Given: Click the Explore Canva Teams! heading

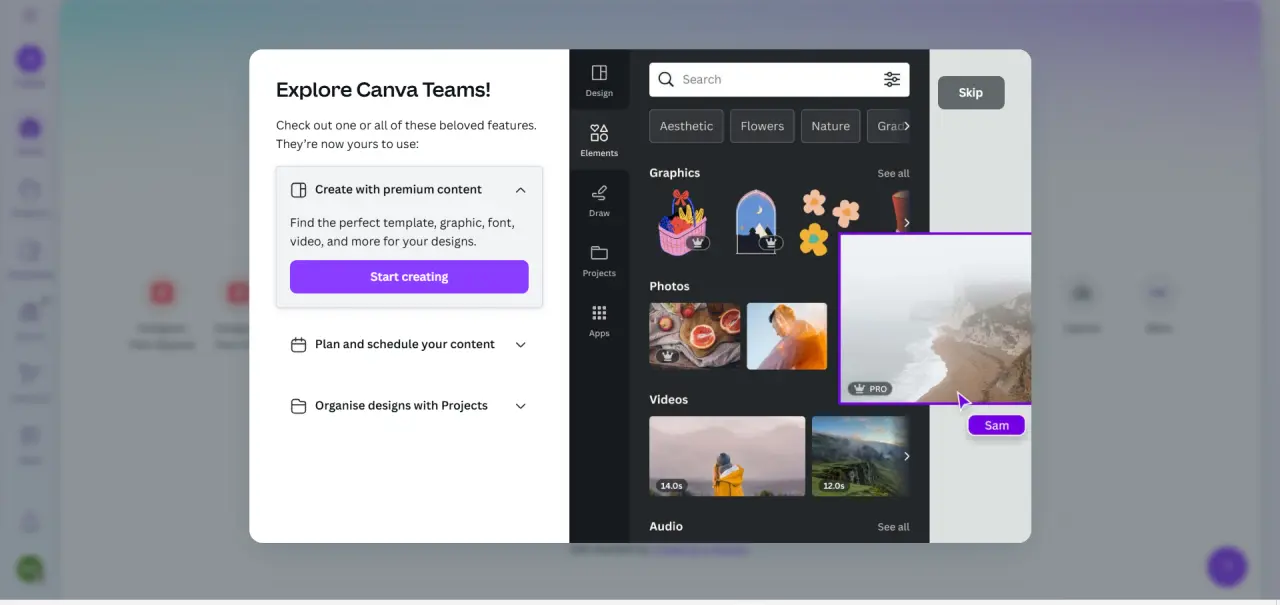Looking at the screenshot, I should tap(383, 89).
